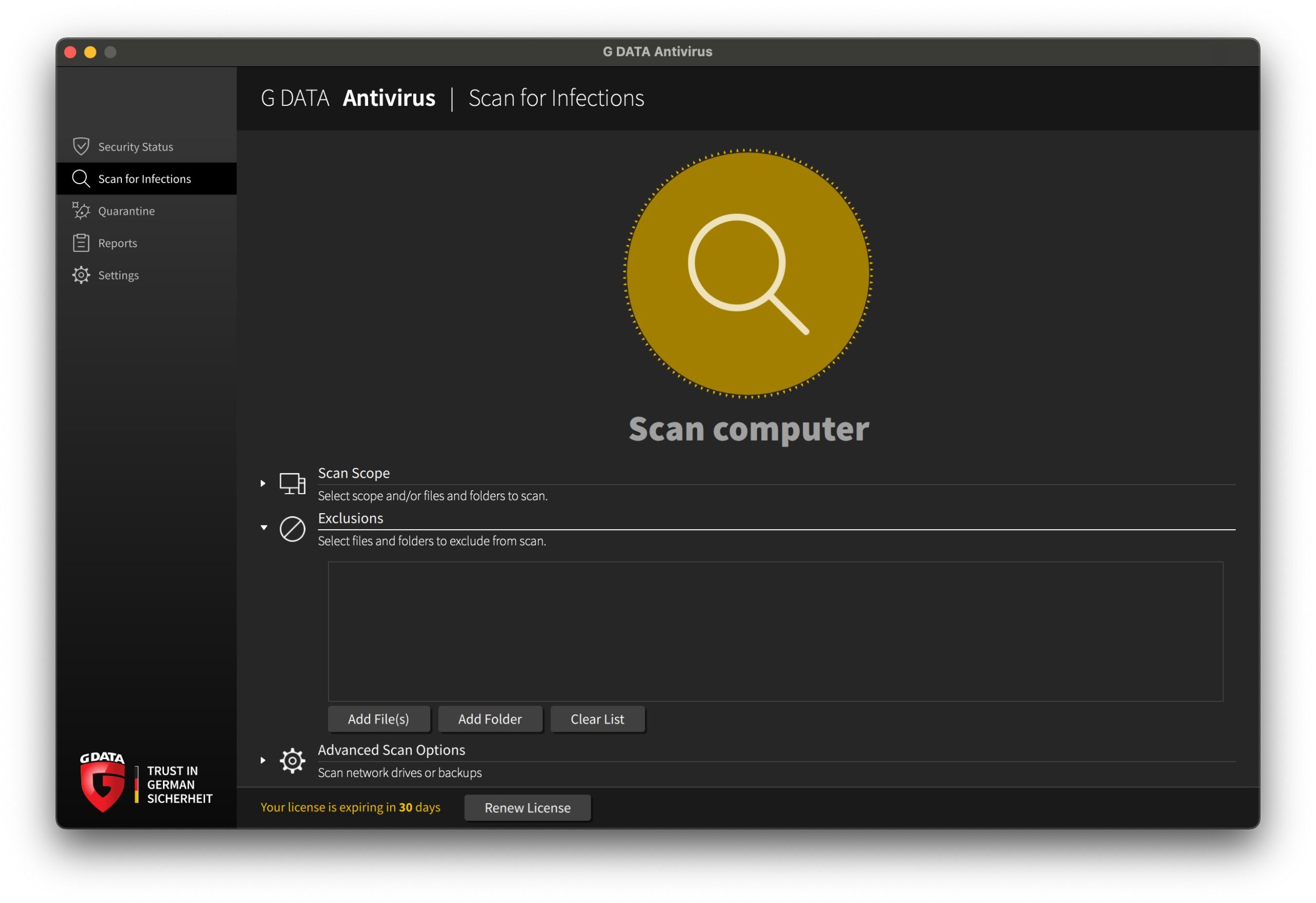This screenshot has width=1316, height=903.
Task: Click the Quarantine virus icon
Action: coord(81,211)
